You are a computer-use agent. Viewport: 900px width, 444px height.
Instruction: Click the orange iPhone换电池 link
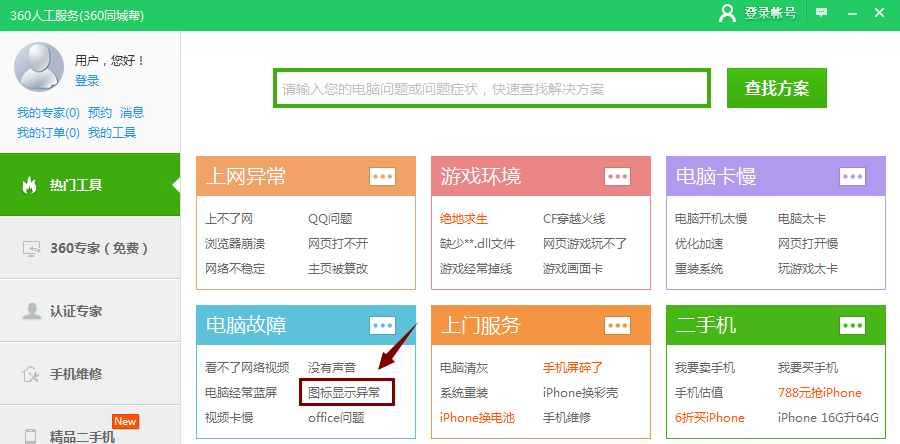[477, 418]
